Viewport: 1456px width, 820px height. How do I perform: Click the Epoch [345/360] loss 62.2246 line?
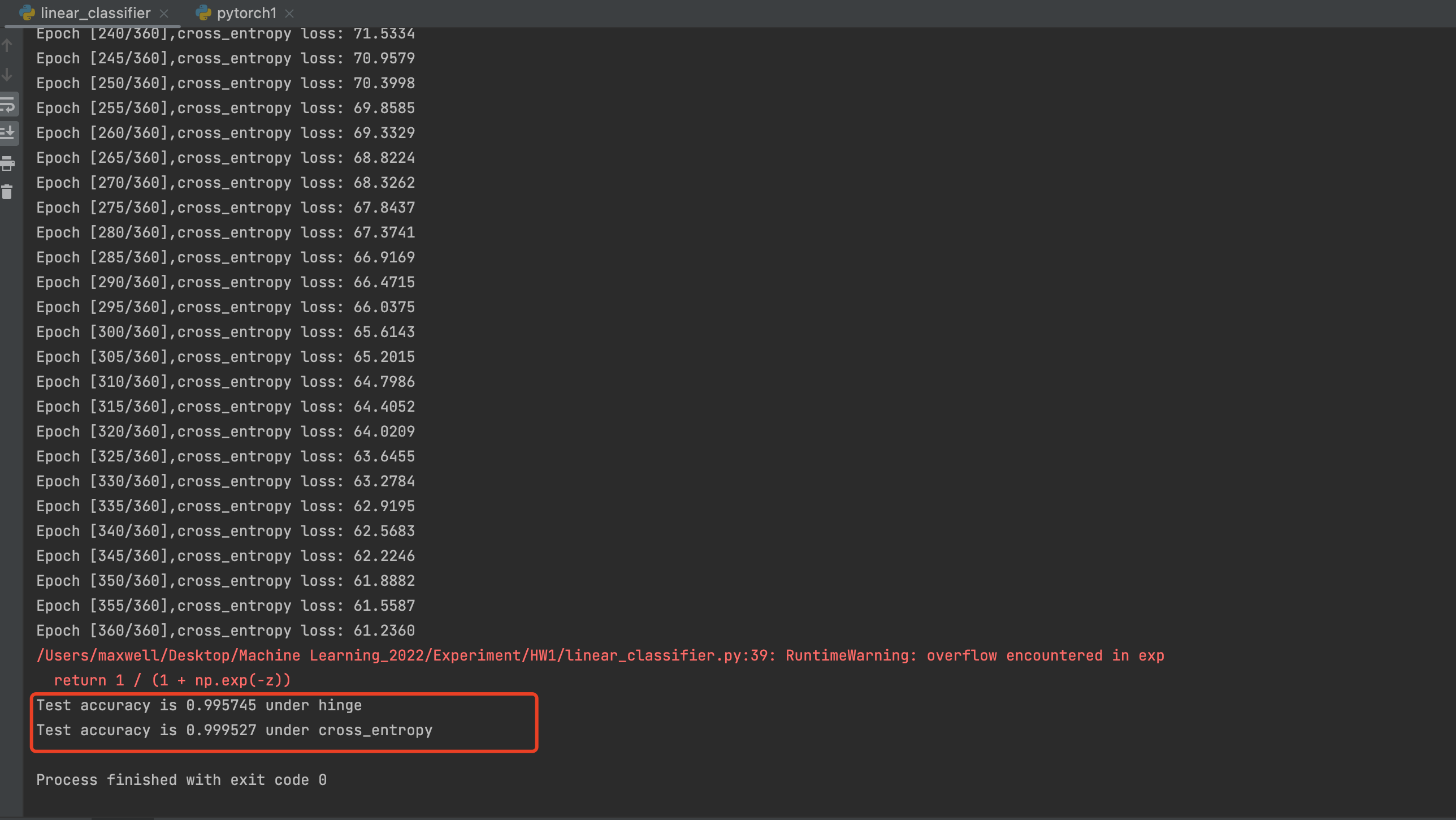pyautogui.click(x=226, y=556)
